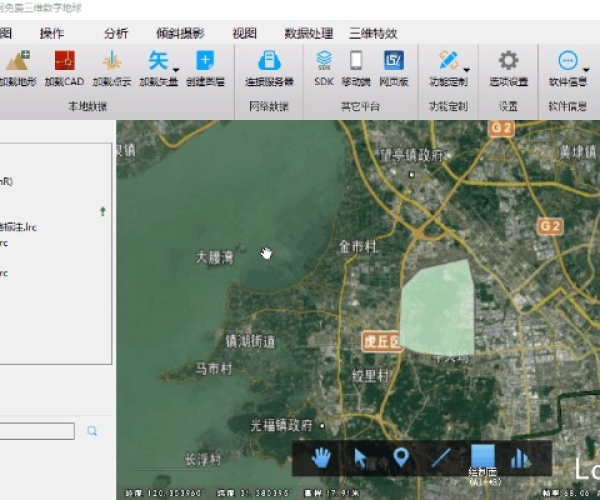
Task: Click the Load Vector (加载矢量) icon
Action: pos(158,61)
